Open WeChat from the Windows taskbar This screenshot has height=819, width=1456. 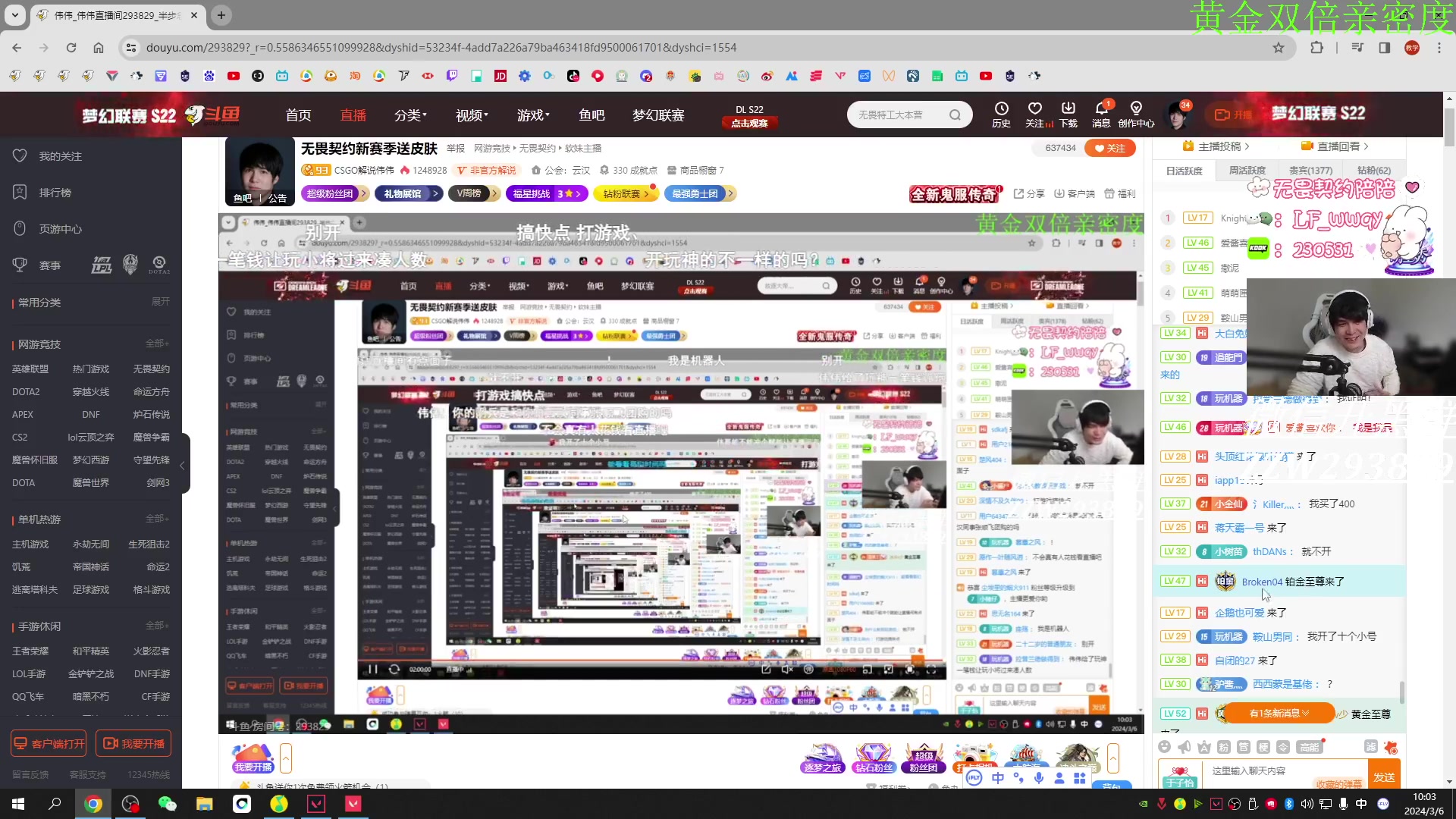point(167,804)
